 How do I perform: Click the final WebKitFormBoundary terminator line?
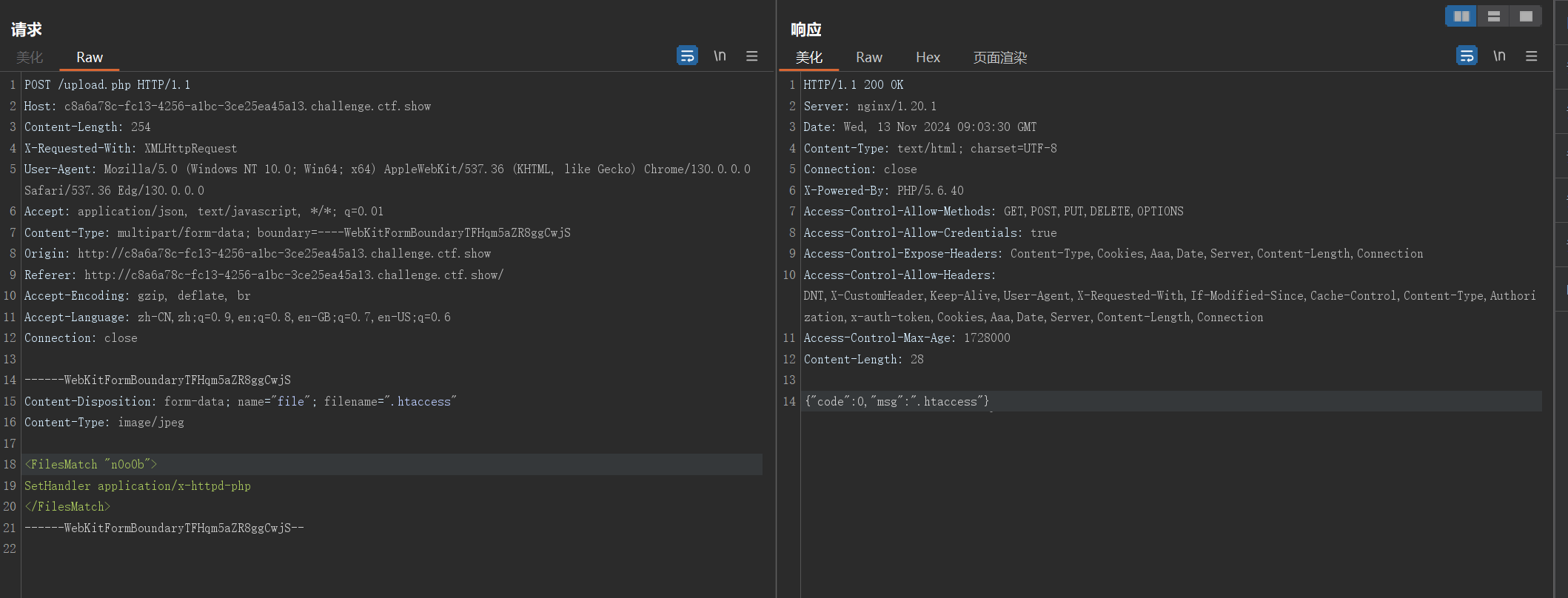pos(164,528)
